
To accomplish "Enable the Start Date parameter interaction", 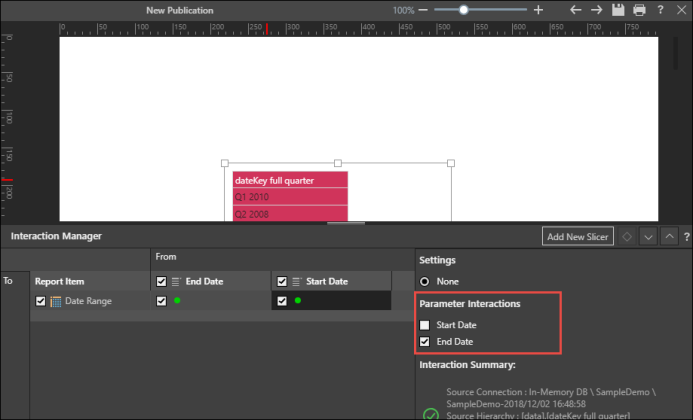I will (425, 325).
